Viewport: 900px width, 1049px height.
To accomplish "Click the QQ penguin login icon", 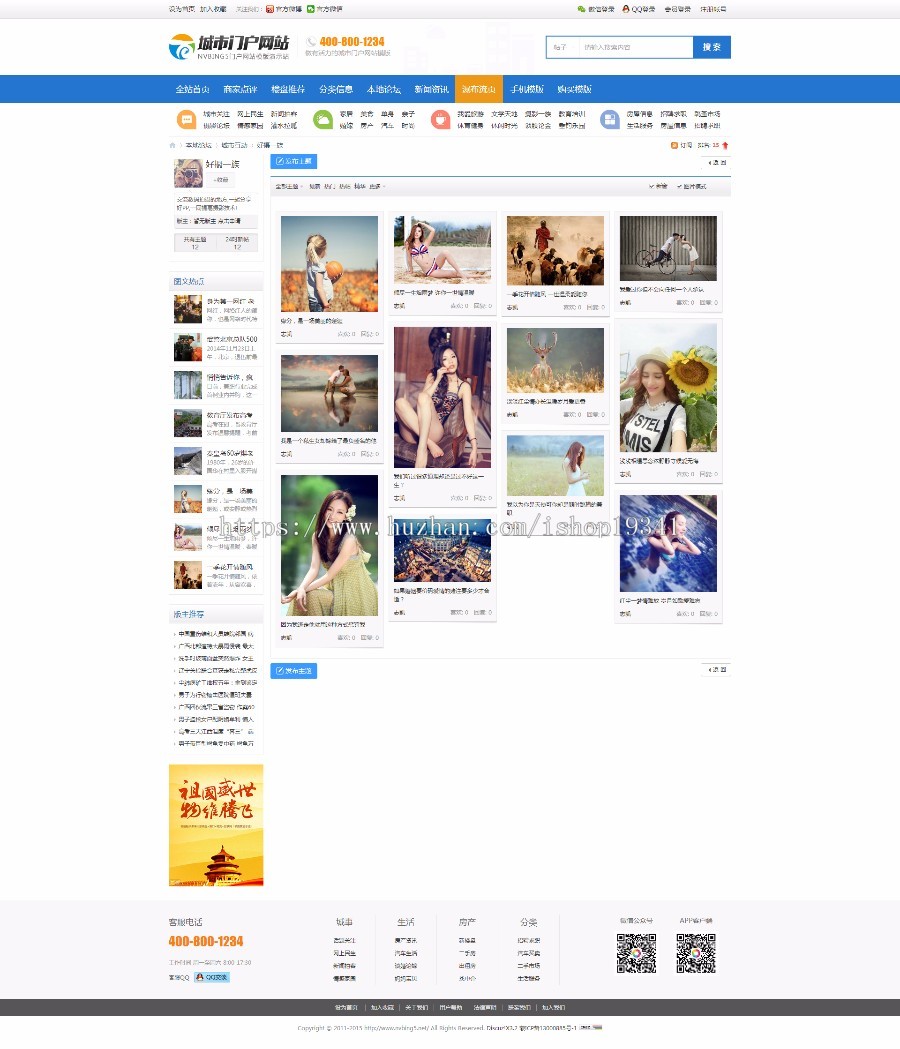I will click(x=626, y=9).
